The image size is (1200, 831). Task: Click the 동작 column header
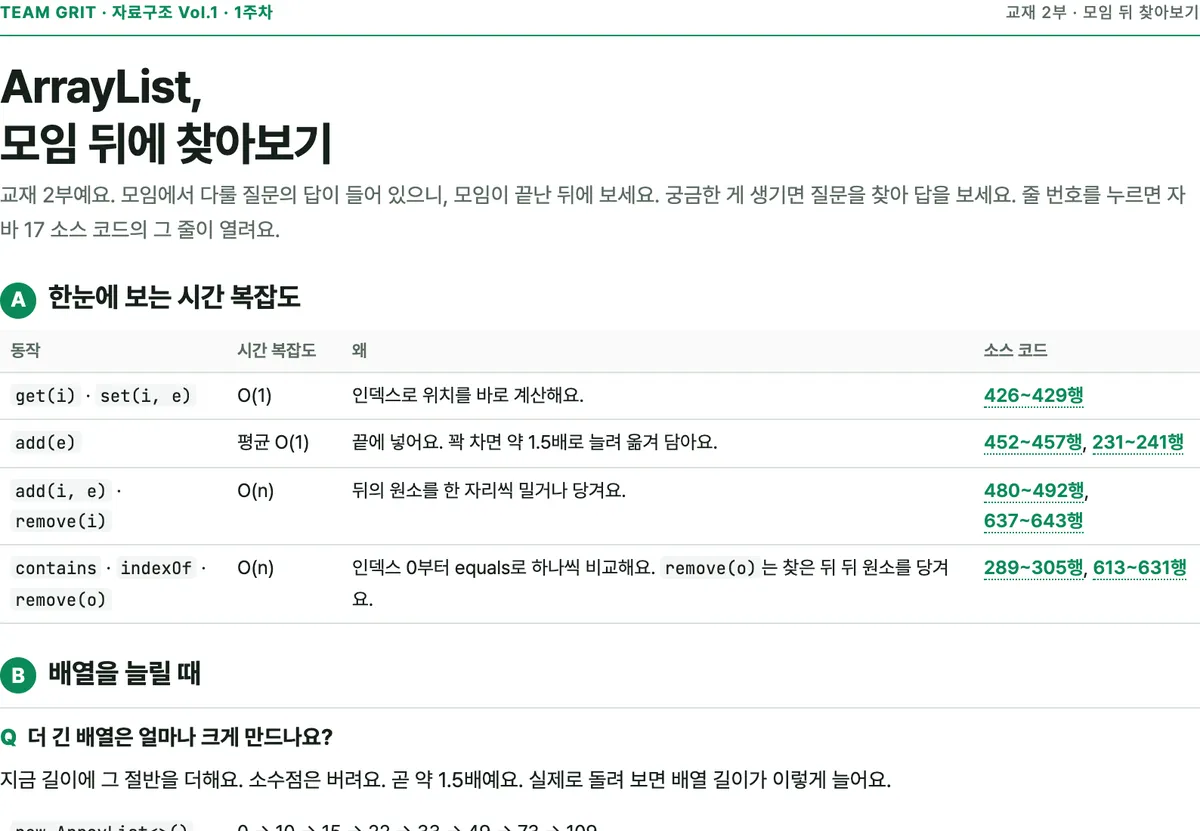tap(25, 350)
